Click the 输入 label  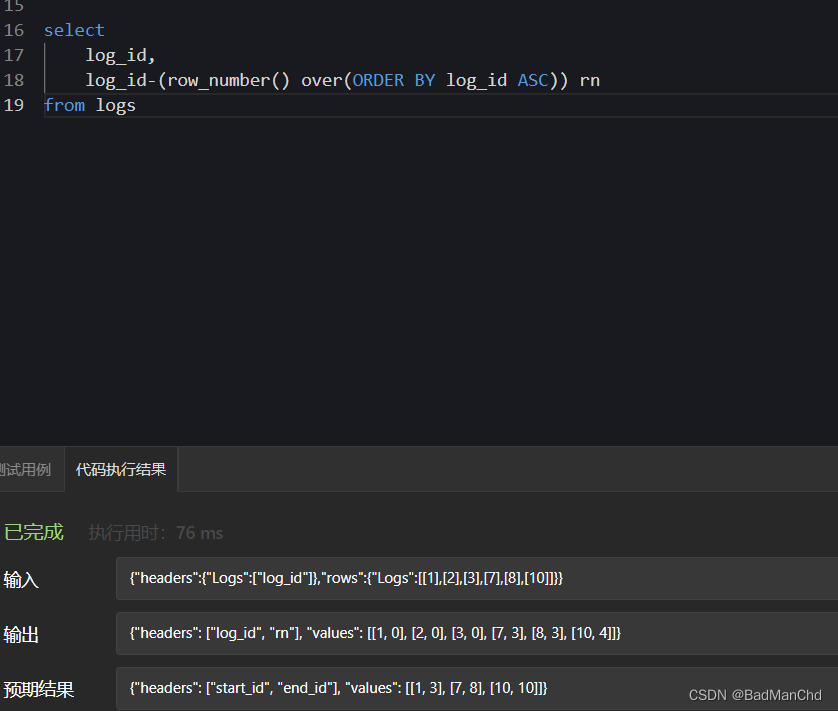tap(21, 580)
